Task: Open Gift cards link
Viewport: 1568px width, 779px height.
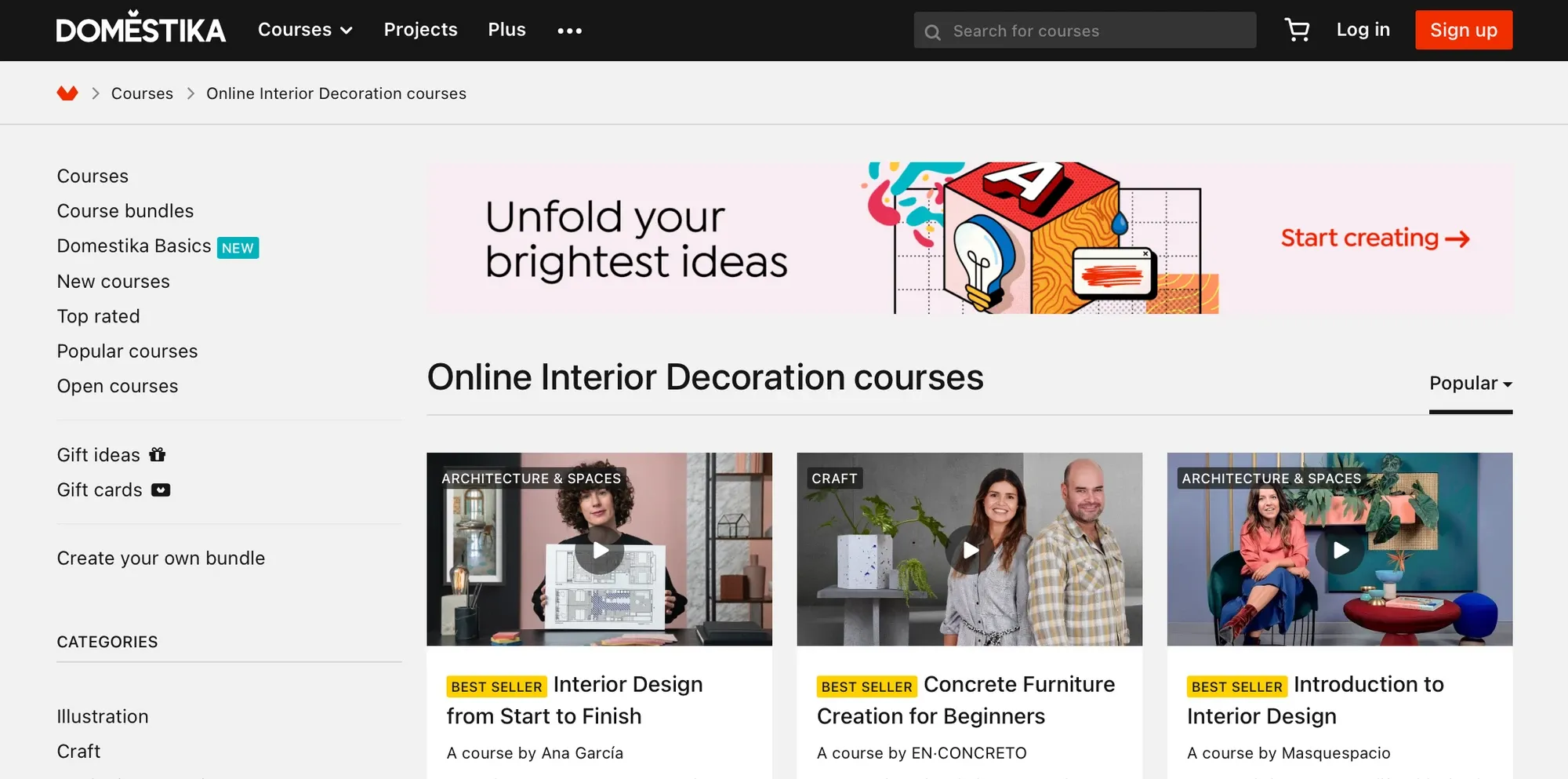Action: tap(100, 490)
